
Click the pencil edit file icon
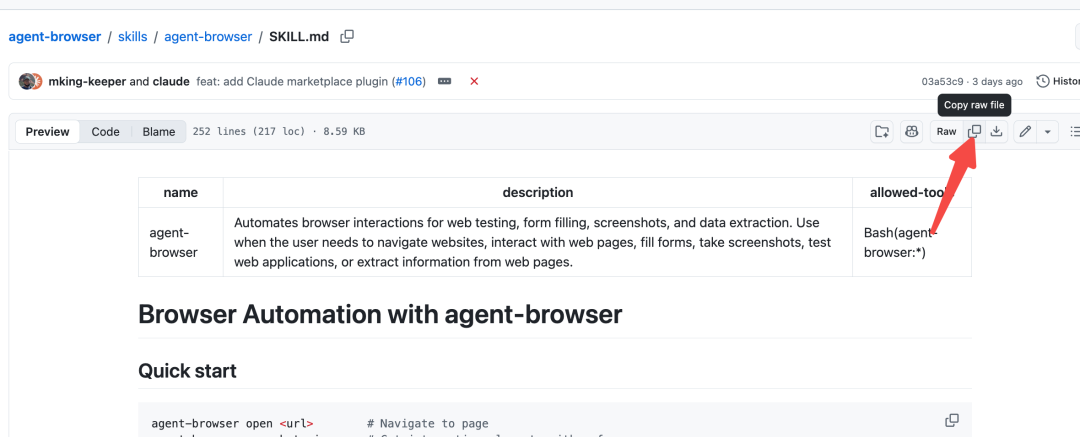(x=1025, y=132)
